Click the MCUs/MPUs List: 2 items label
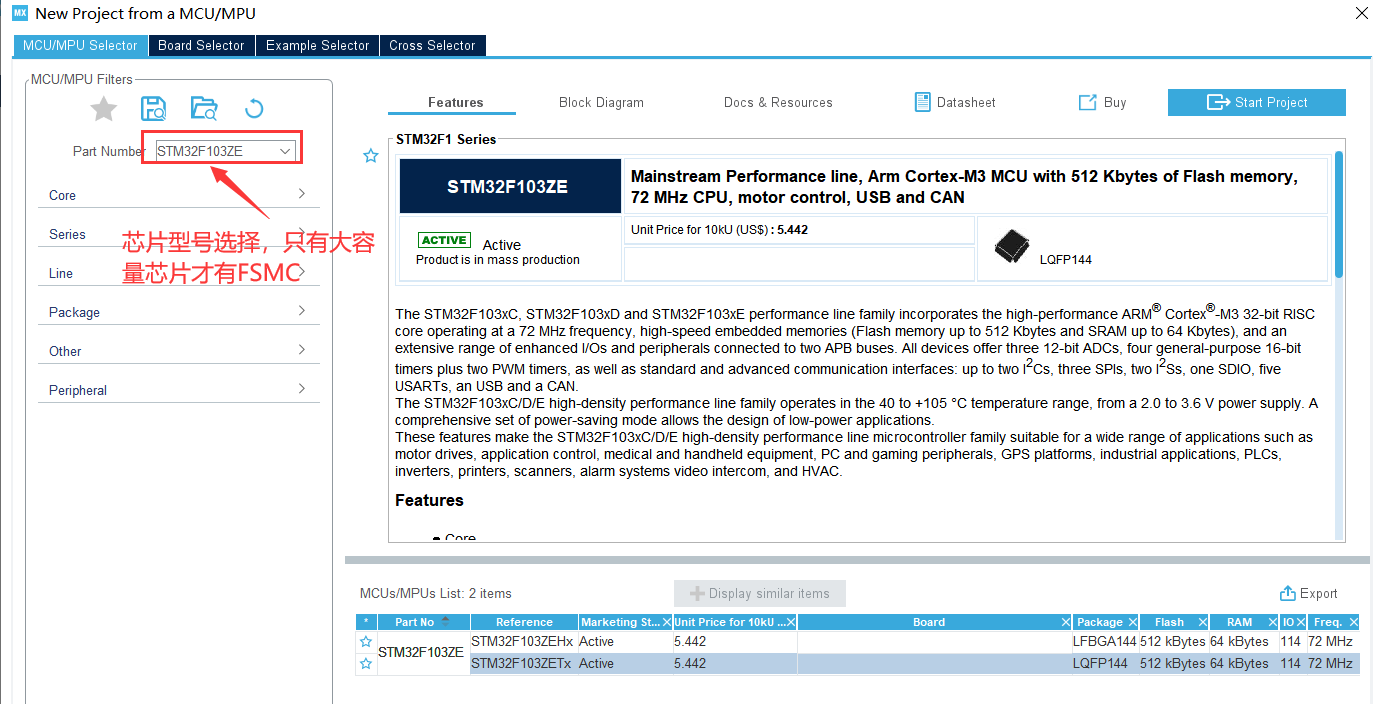Image resolution: width=1382 pixels, height=704 pixels. click(x=436, y=593)
